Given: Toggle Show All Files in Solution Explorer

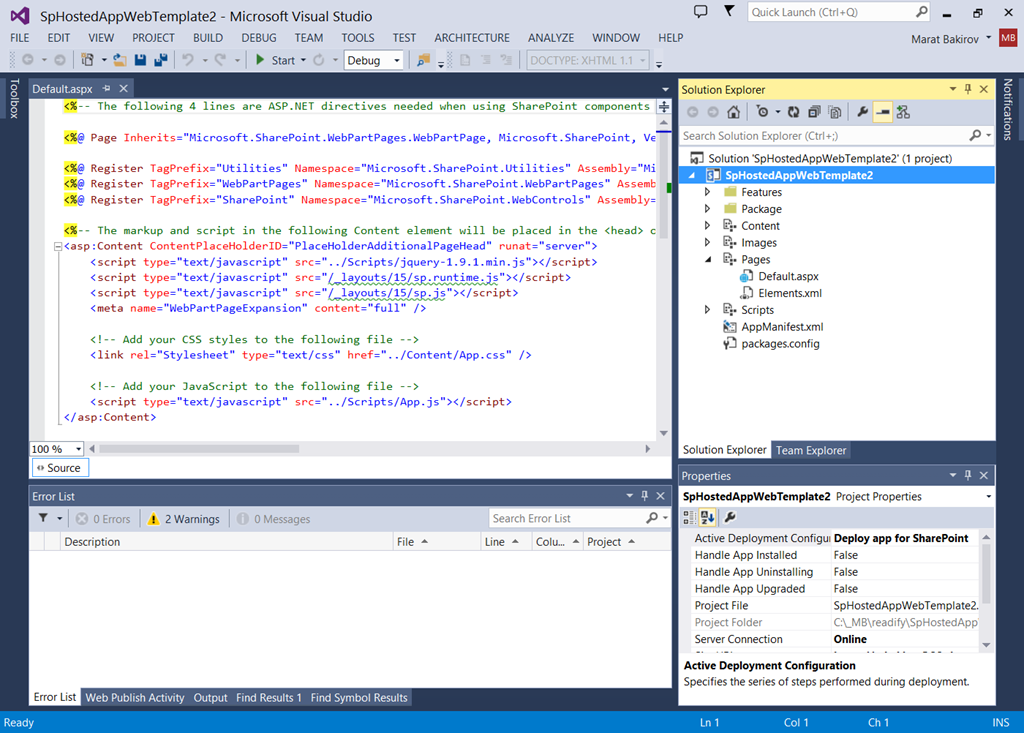Looking at the screenshot, I should (x=835, y=112).
